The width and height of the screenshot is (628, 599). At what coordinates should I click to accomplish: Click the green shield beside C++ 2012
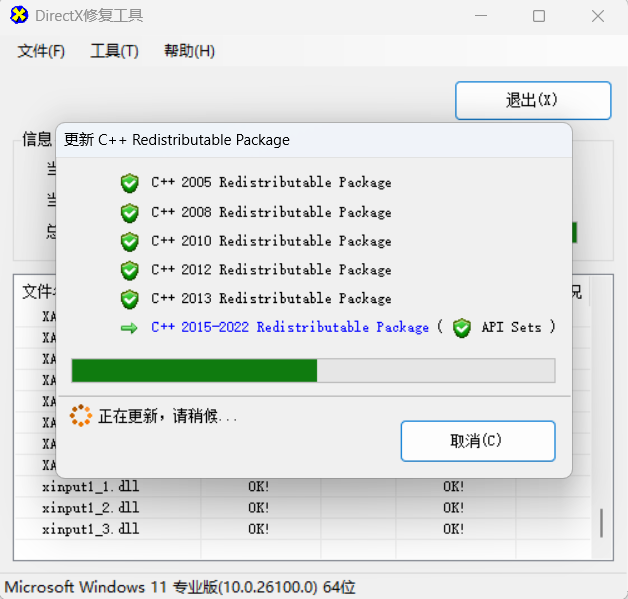(x=129, y=270)
